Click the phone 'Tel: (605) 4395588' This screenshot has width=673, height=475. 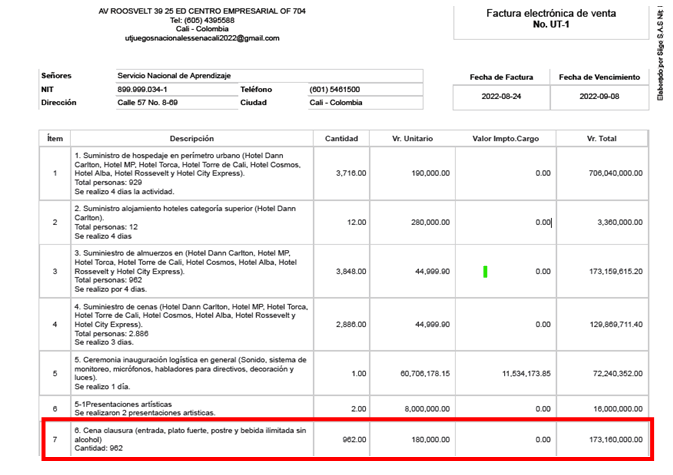202,20
